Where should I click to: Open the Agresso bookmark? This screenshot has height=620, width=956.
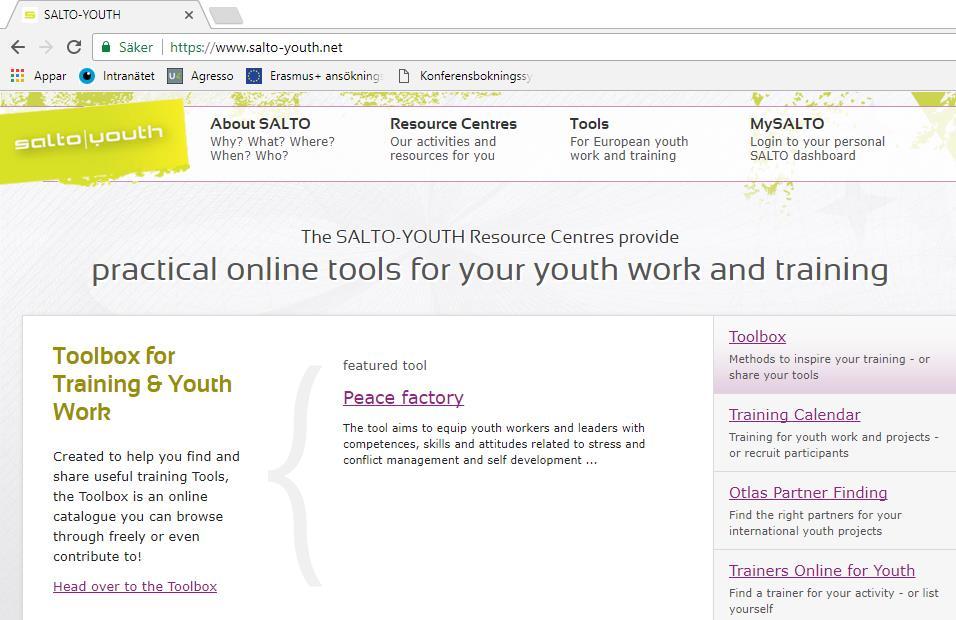tap(201, 76)
